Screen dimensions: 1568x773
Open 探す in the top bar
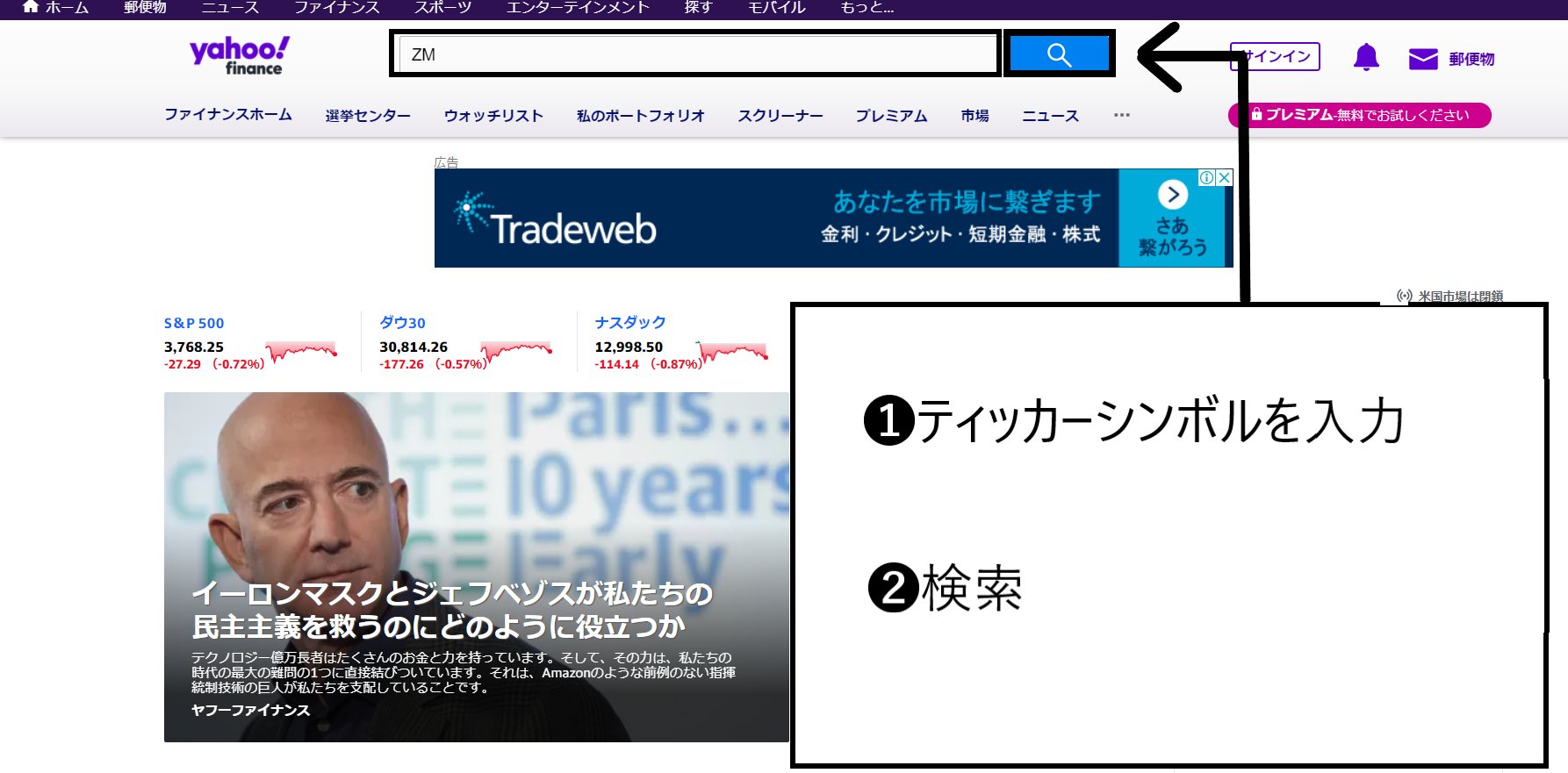(698, 7)
